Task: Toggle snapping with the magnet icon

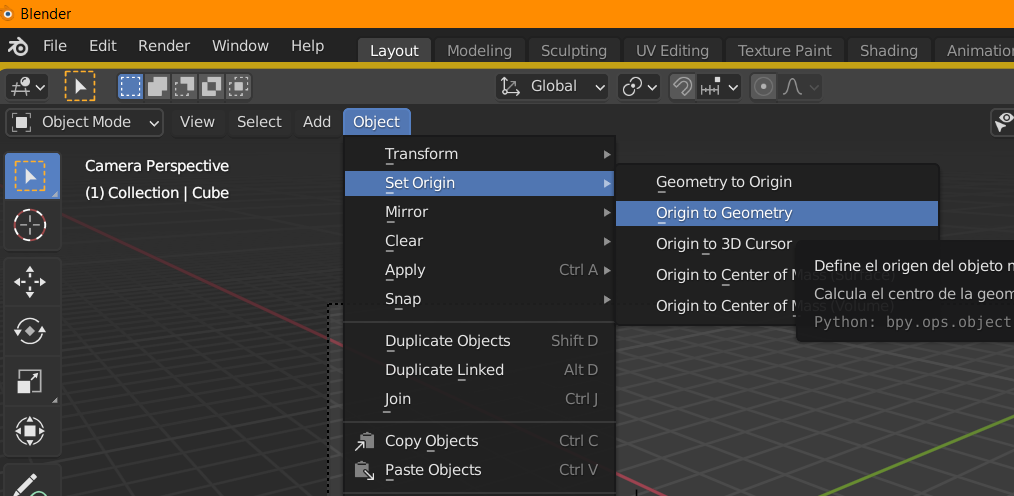Action: coord(682,87)
